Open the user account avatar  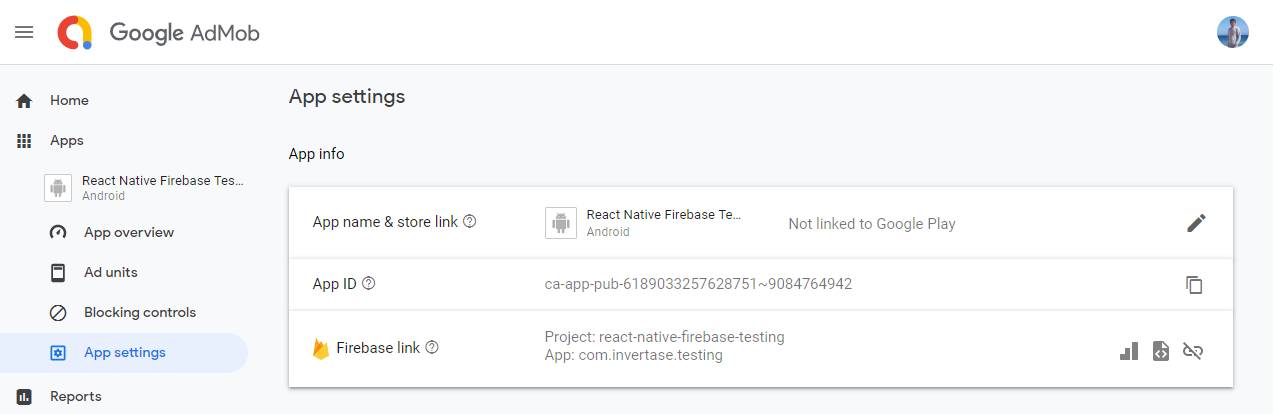pyautogui.click(x=1232, y=32)
